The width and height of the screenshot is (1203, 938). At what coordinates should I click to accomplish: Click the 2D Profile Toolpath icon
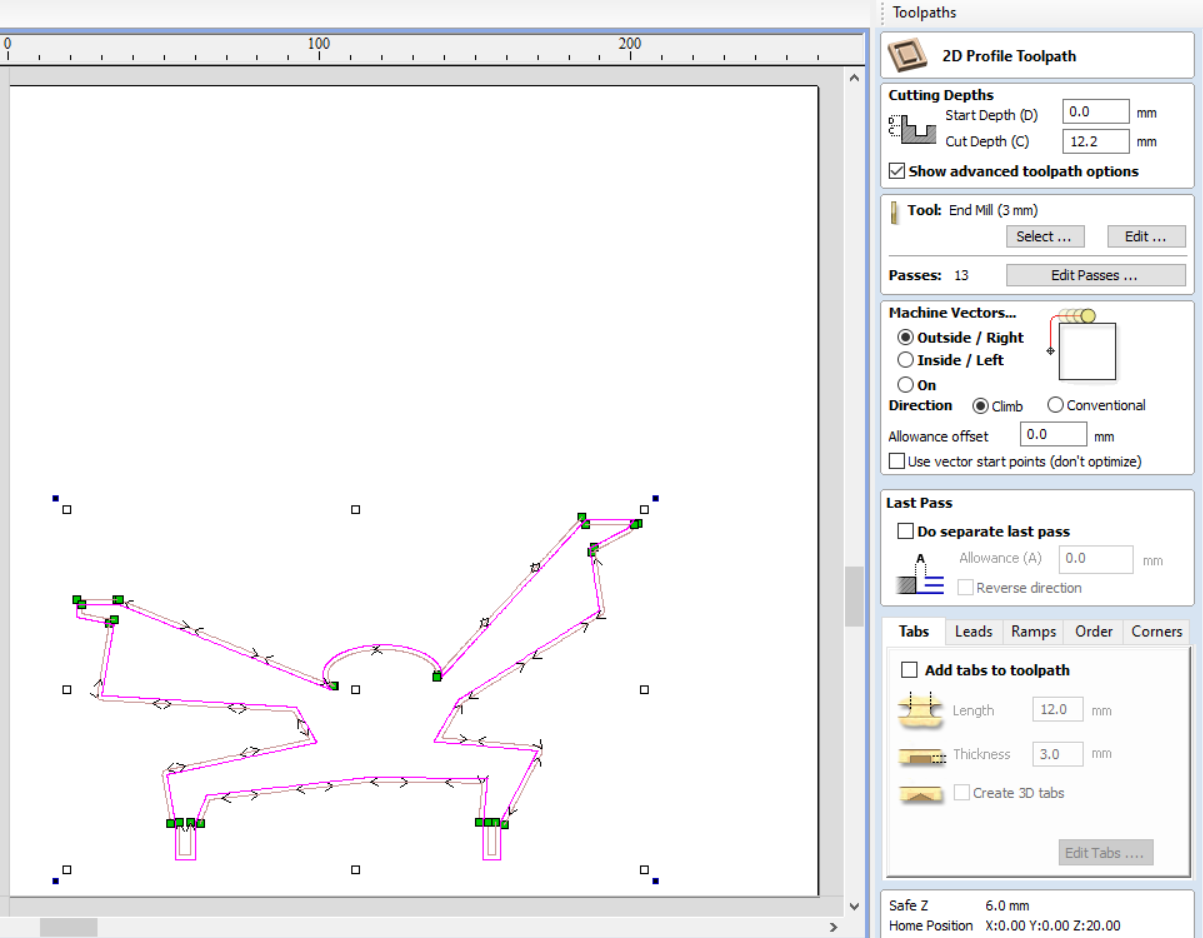(x=909, y=56)
